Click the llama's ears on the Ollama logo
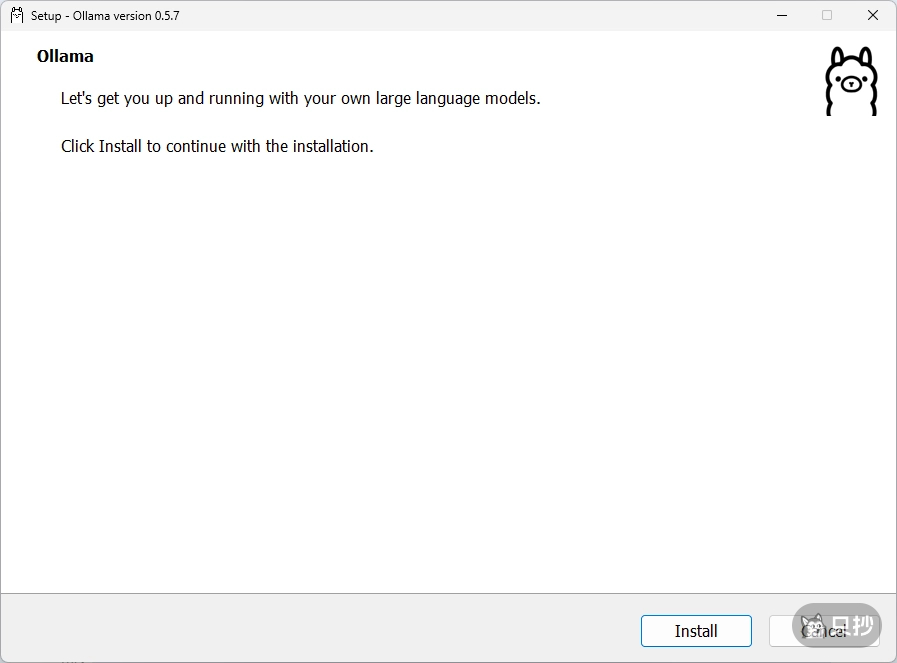 click(x=850, y=56)
